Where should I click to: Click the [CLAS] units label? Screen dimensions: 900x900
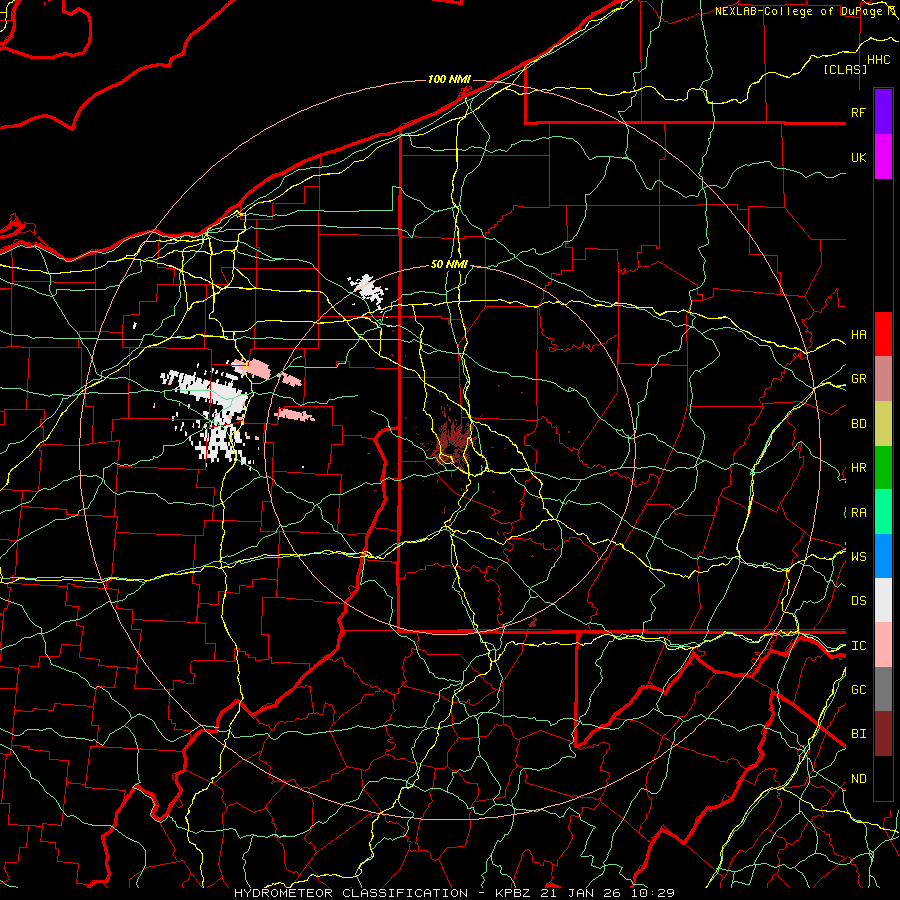[845, 69]
